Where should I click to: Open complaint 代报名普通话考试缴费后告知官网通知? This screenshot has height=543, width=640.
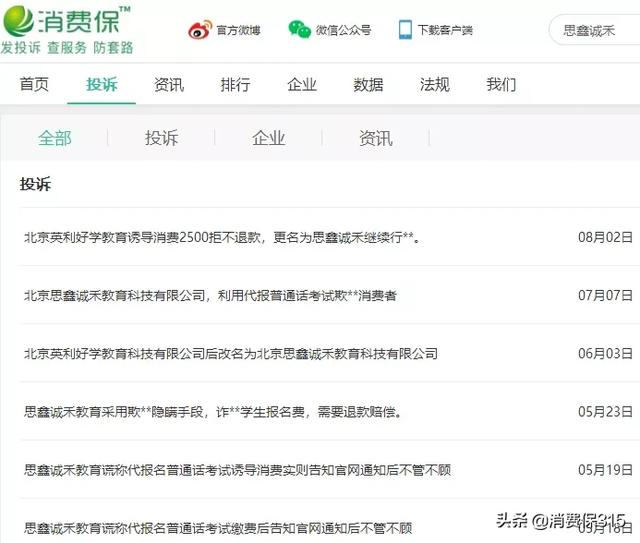[218, 528]
